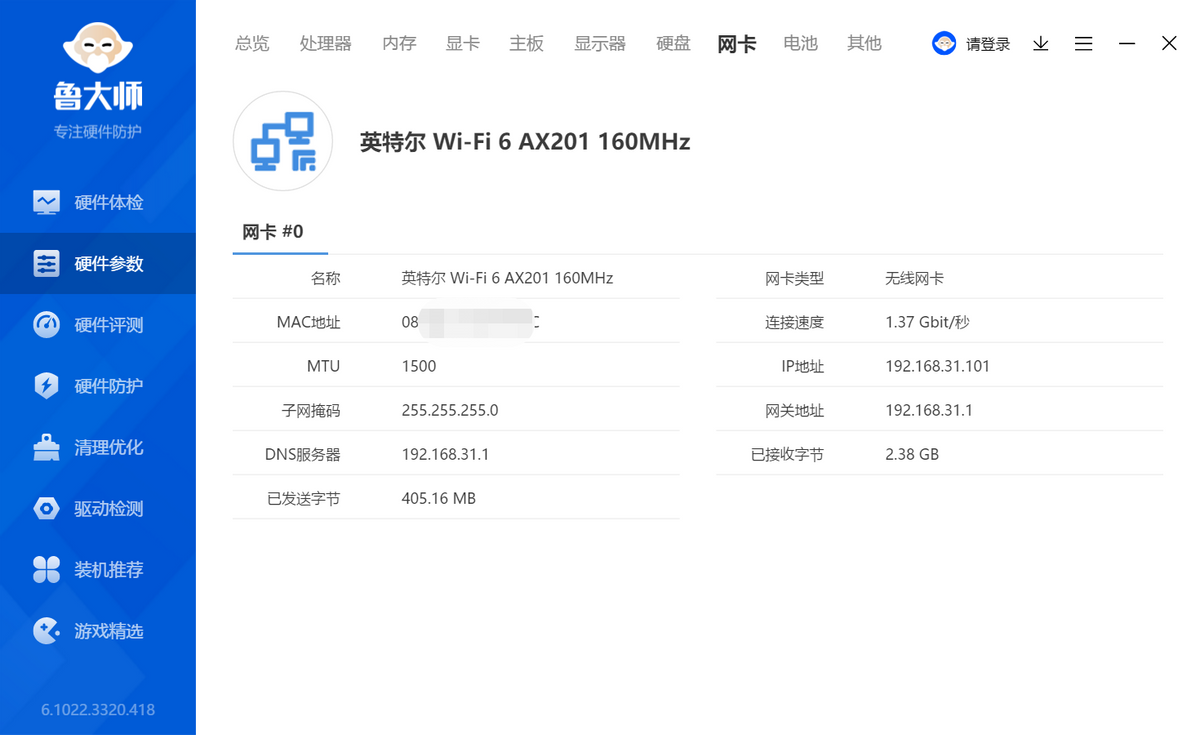1200x735 pixels.
Task: Click the IP address value 192.168.31.101
Action: pos(937,366)
